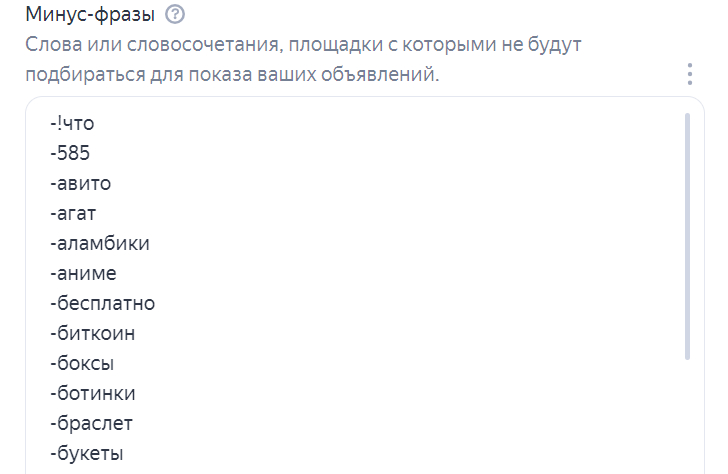The image size is (728, 474).
Task: Click the "Минус-фразы" section heading
Action: coord(89,15)
